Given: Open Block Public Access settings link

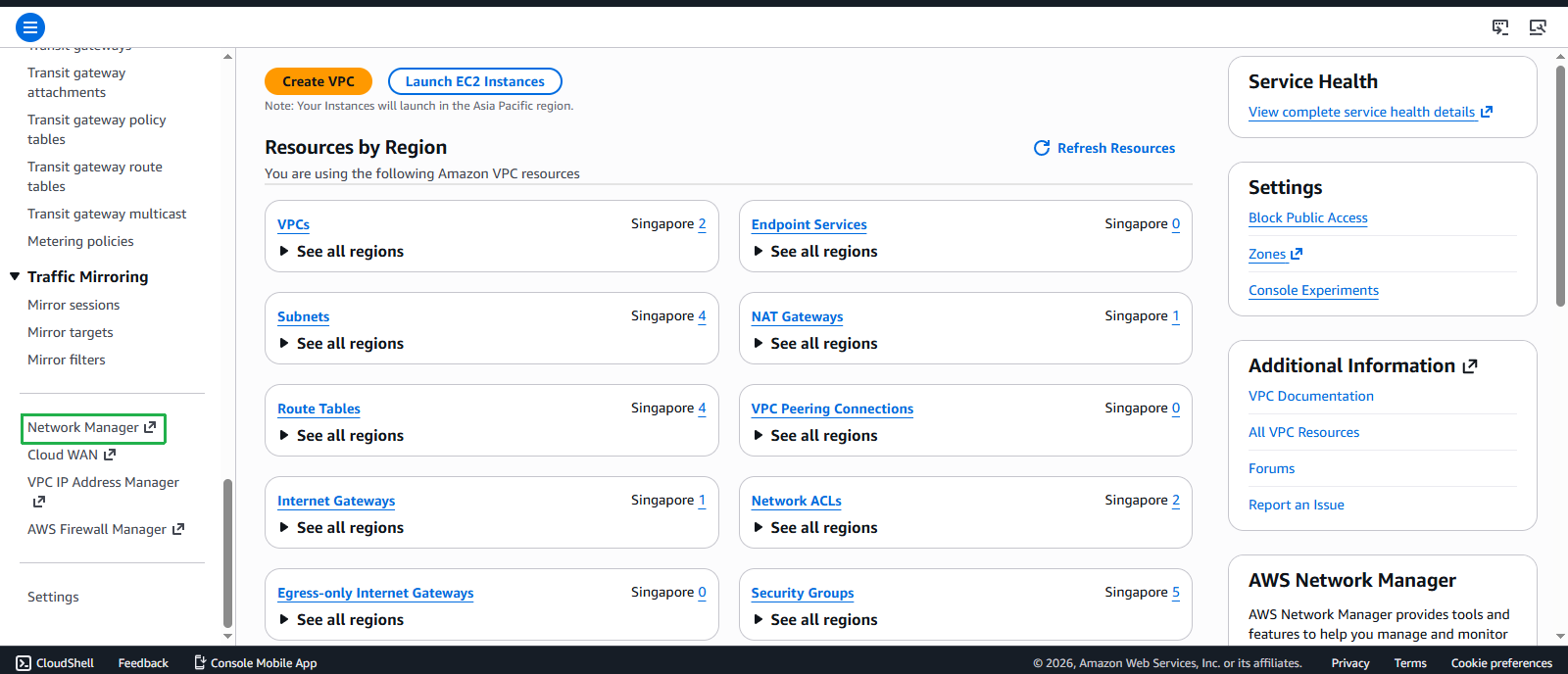Looking at the screenshot, I should 1307,217.
